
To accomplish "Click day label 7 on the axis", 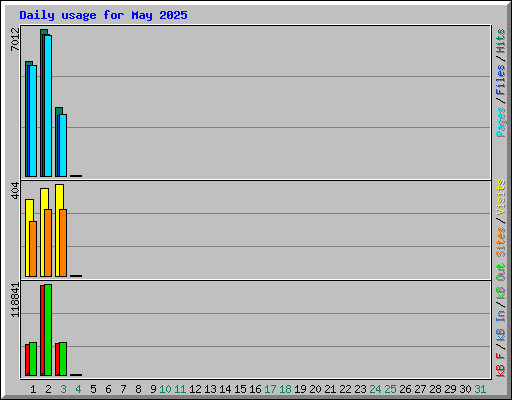I will point(123,389).
